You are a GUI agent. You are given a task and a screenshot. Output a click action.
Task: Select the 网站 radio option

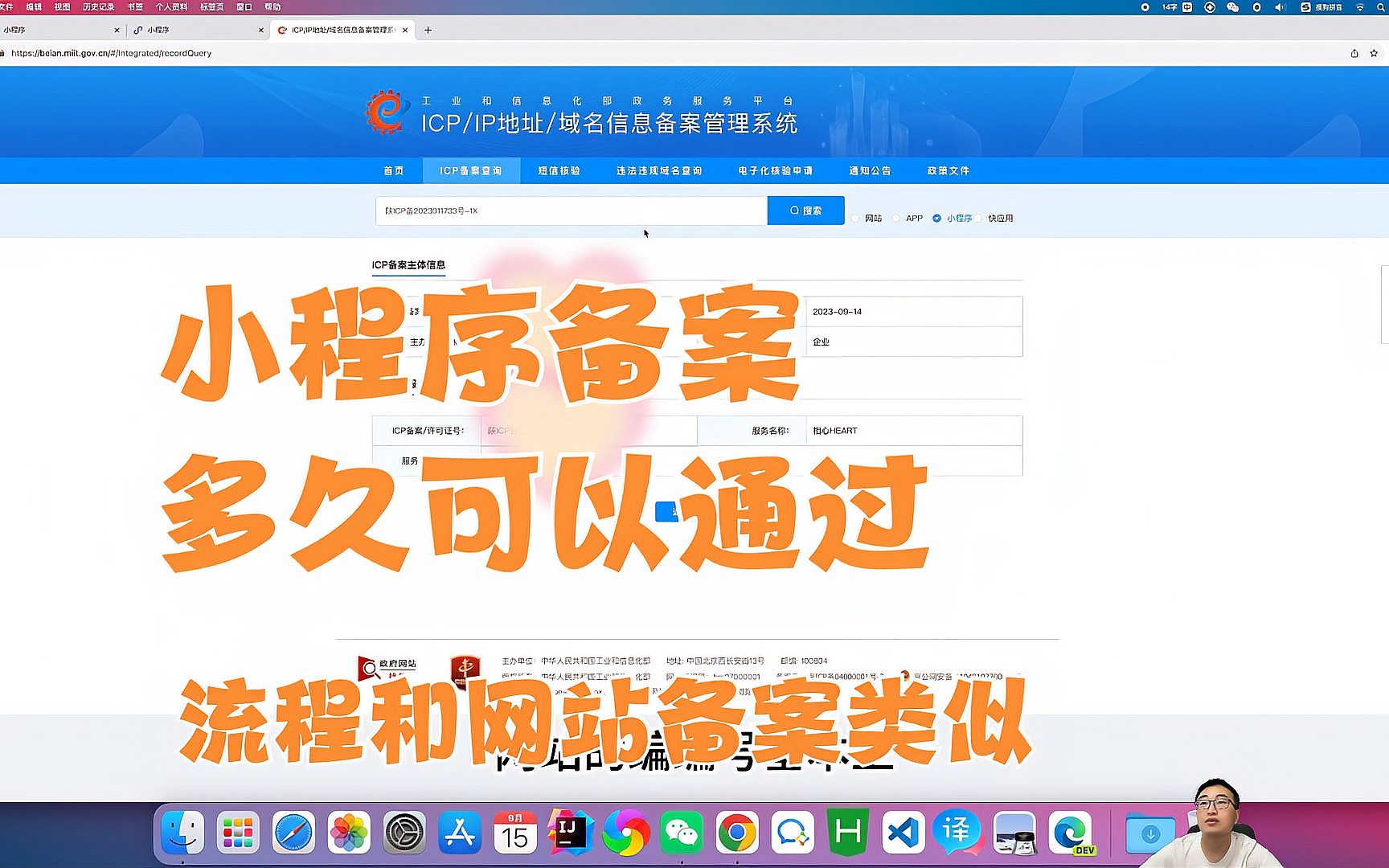coord(855,219)
